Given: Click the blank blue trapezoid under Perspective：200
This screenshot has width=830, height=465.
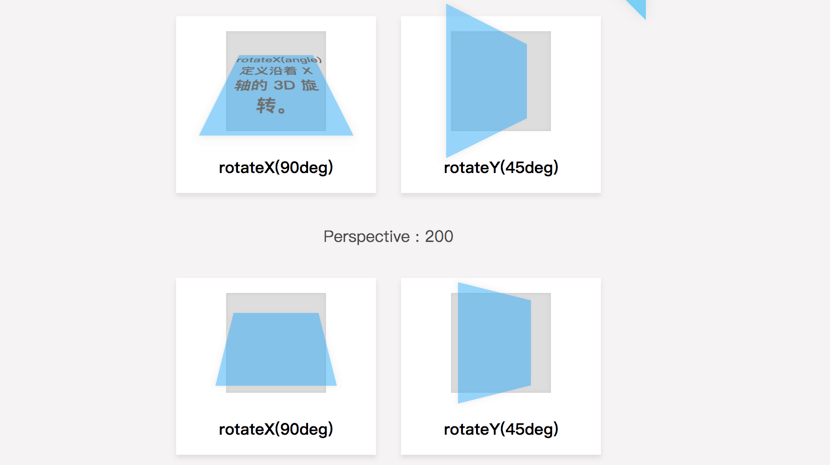Looking at the screenshot, I should (x=276, y=350).
